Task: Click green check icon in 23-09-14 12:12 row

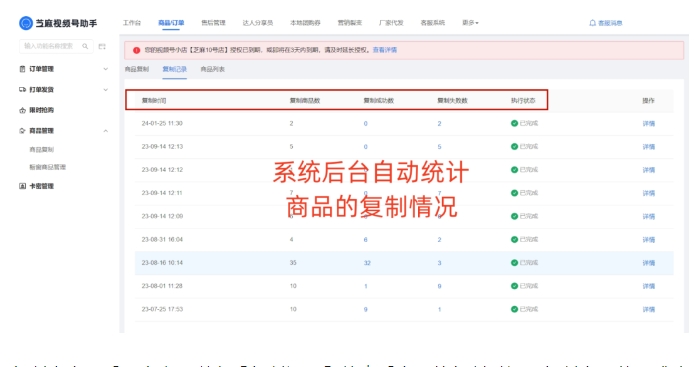Action: click(x=514, y=170)
